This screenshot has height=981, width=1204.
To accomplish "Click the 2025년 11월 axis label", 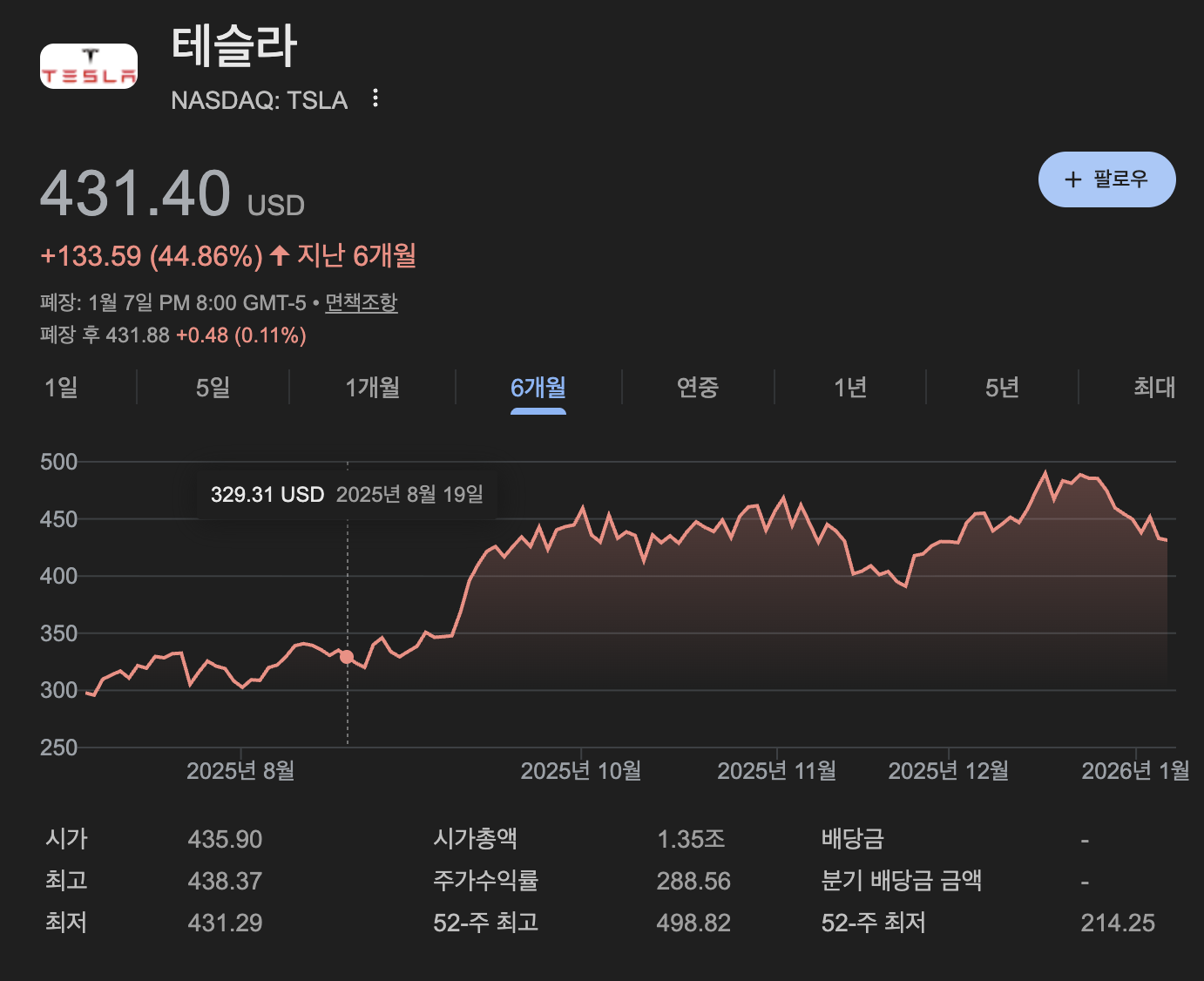I will coord(777,771).
